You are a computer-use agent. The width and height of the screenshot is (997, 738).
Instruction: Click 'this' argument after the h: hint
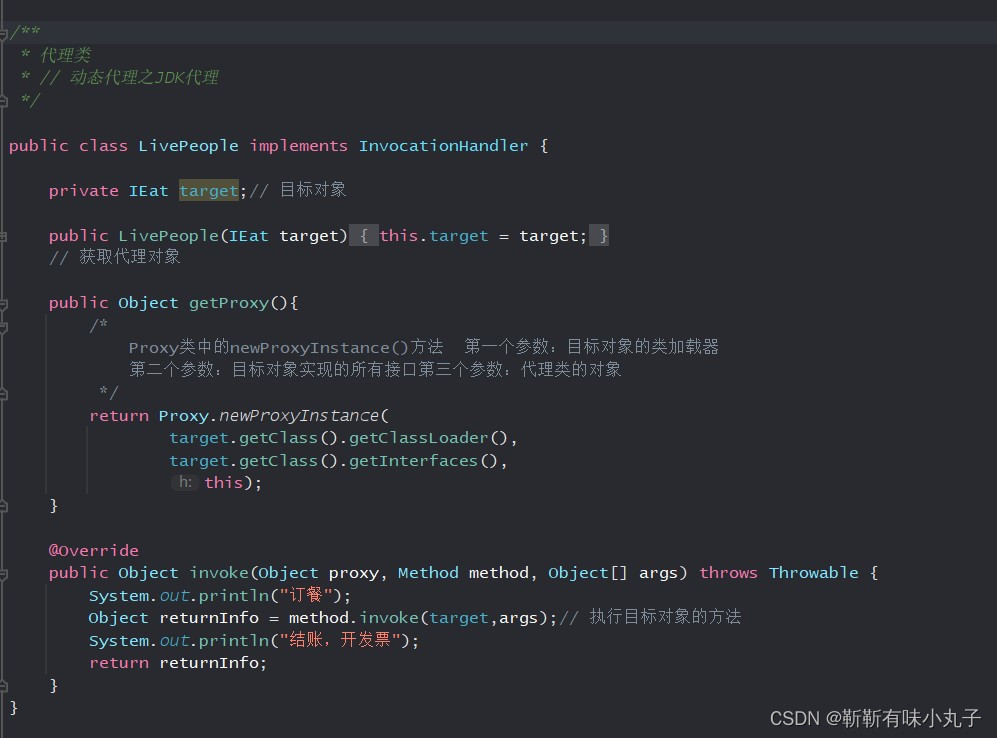click(223, 483)
